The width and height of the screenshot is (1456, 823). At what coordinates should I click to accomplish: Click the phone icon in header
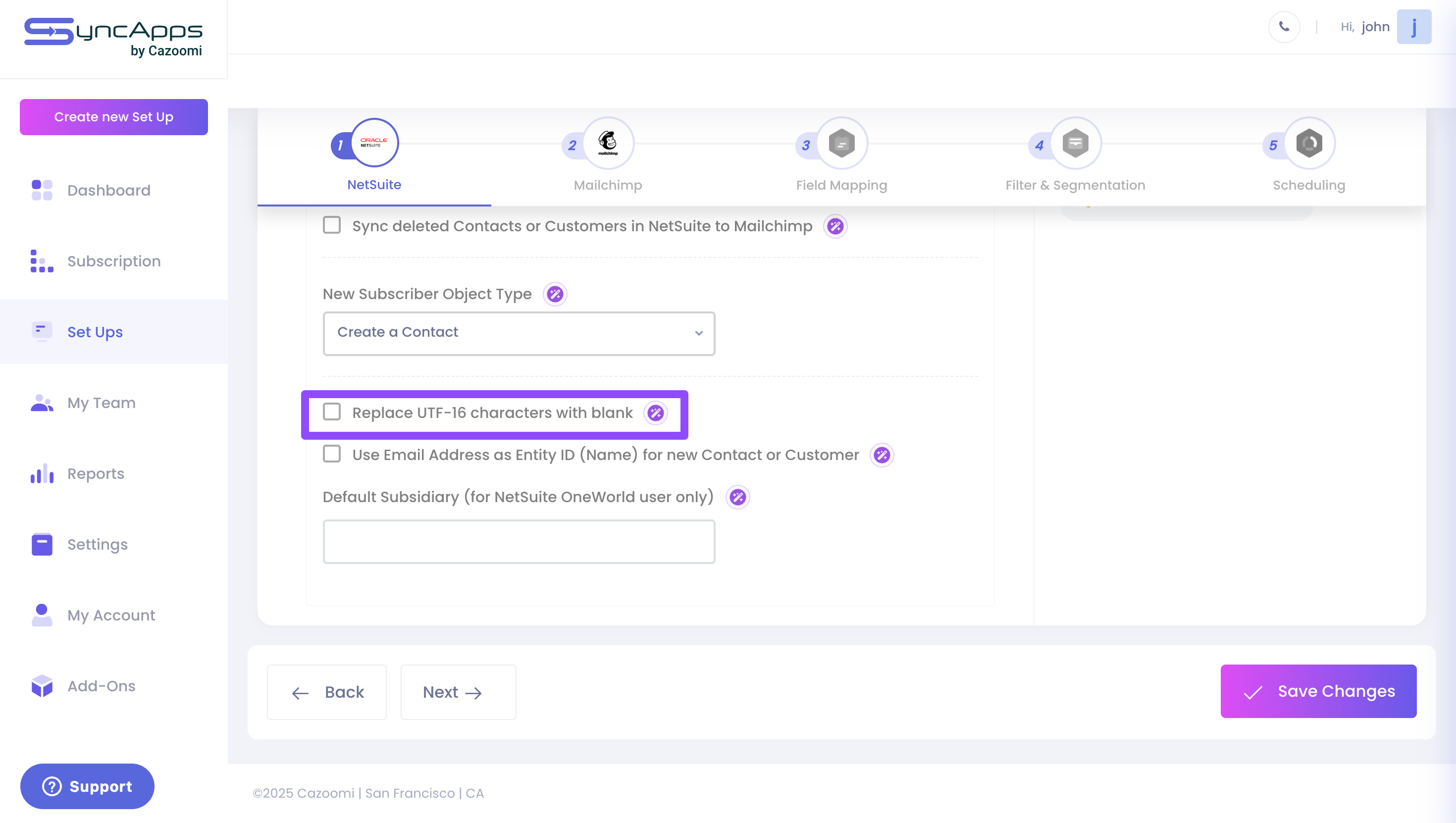coord(1284,27)
